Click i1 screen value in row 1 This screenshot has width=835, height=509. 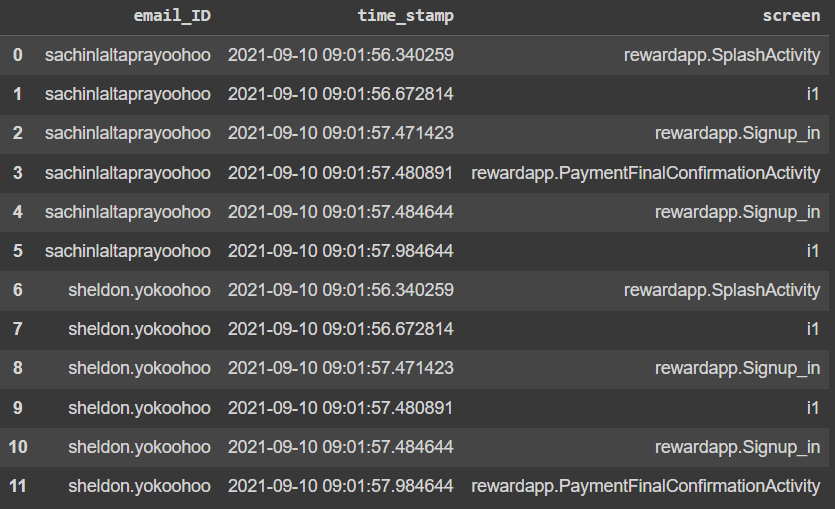click(813, 94)
